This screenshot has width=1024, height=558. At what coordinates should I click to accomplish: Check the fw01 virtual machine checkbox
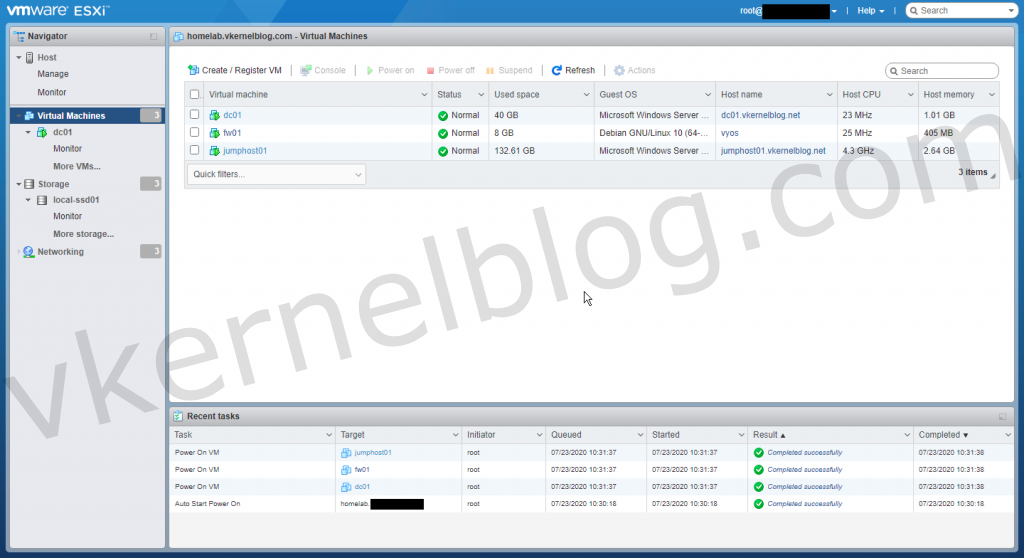coord(195,133)
